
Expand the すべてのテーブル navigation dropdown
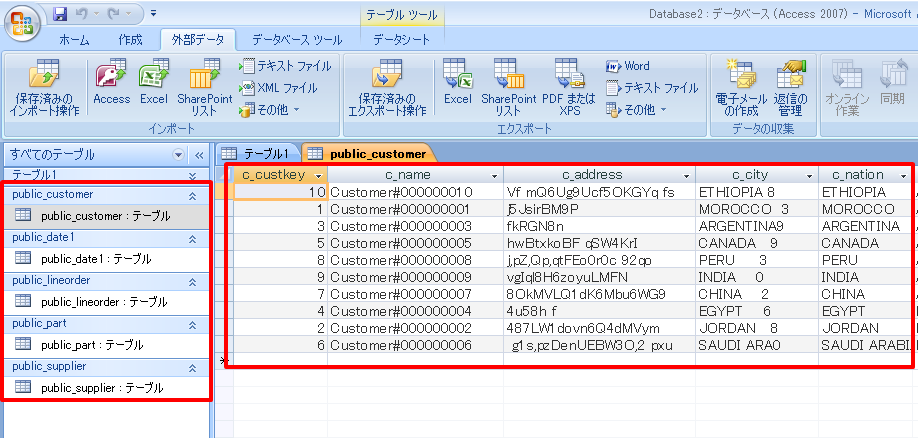coord(179,155)
